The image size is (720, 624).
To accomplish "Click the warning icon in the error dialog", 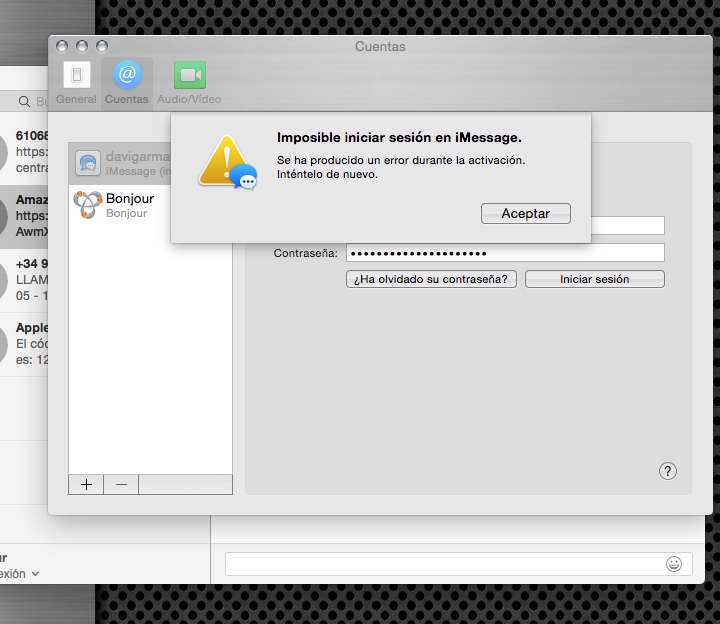I will pos(227,162).
